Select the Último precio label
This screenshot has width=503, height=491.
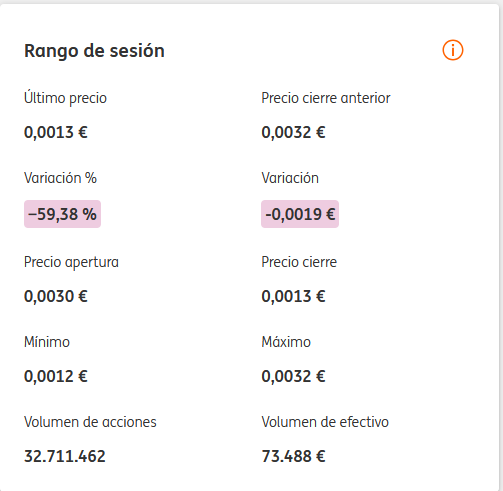(65, 98)
